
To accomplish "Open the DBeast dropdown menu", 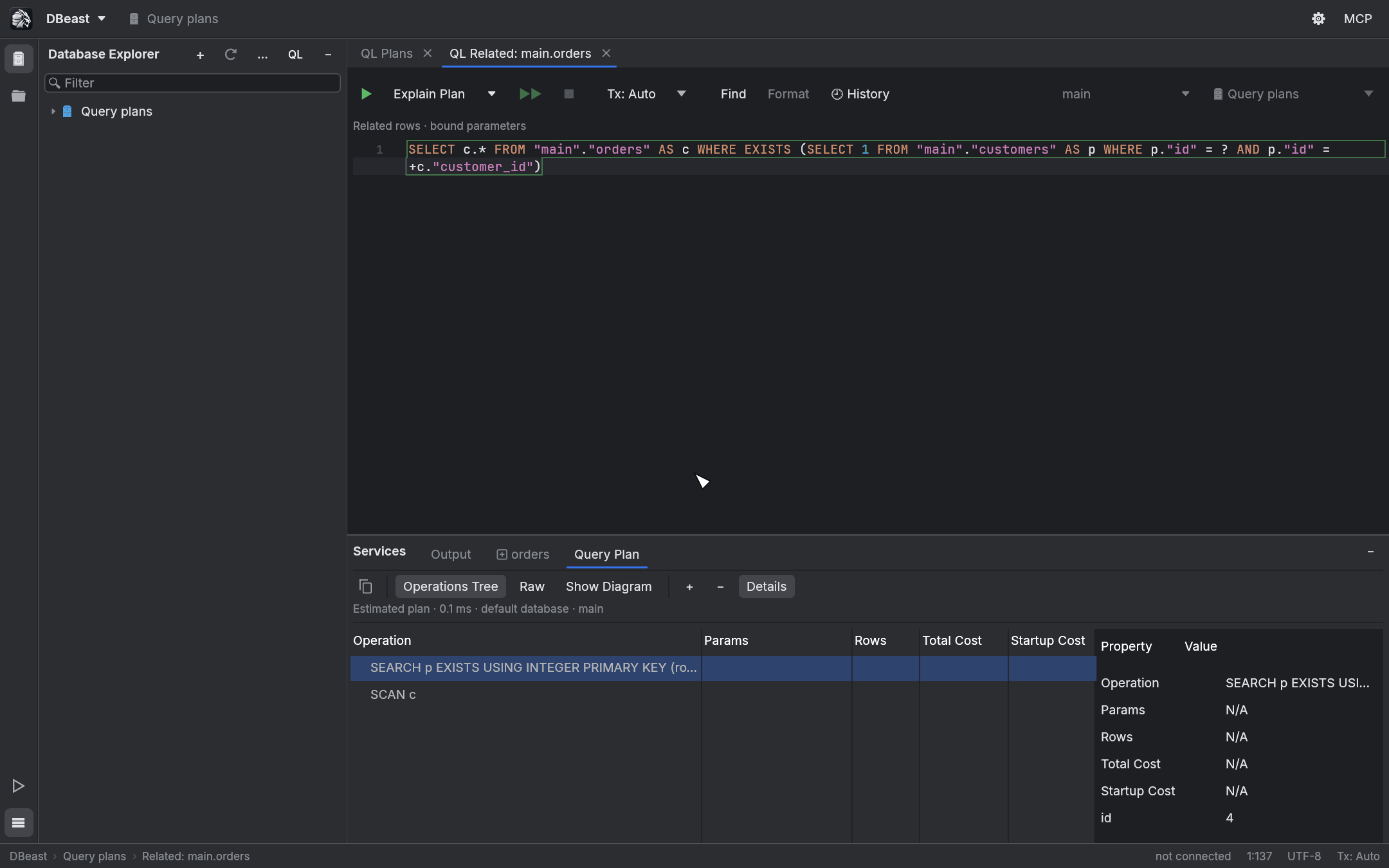I will point(76,19).
